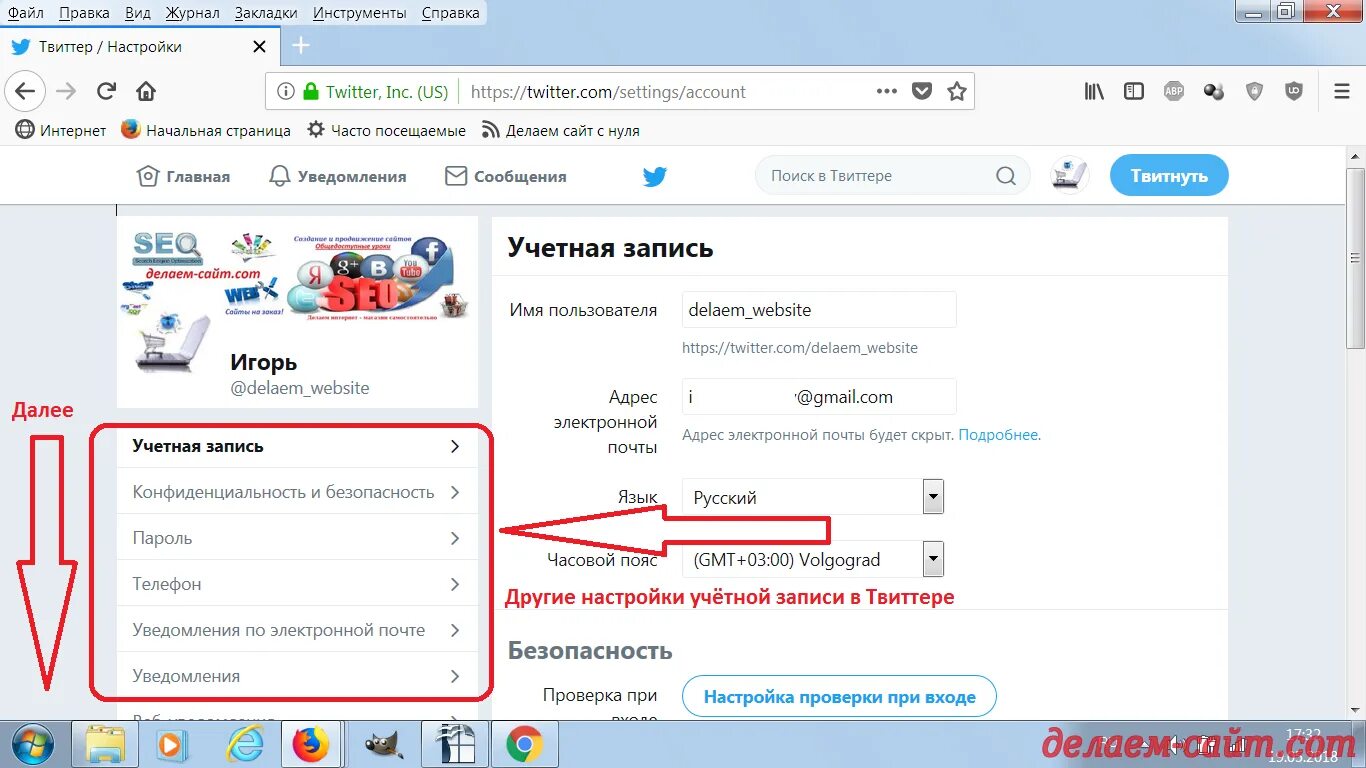The height and width of the screenshot is (768, 1366).
Task: Bookmark this page with star icon
Action: click(x=957, y=91)
